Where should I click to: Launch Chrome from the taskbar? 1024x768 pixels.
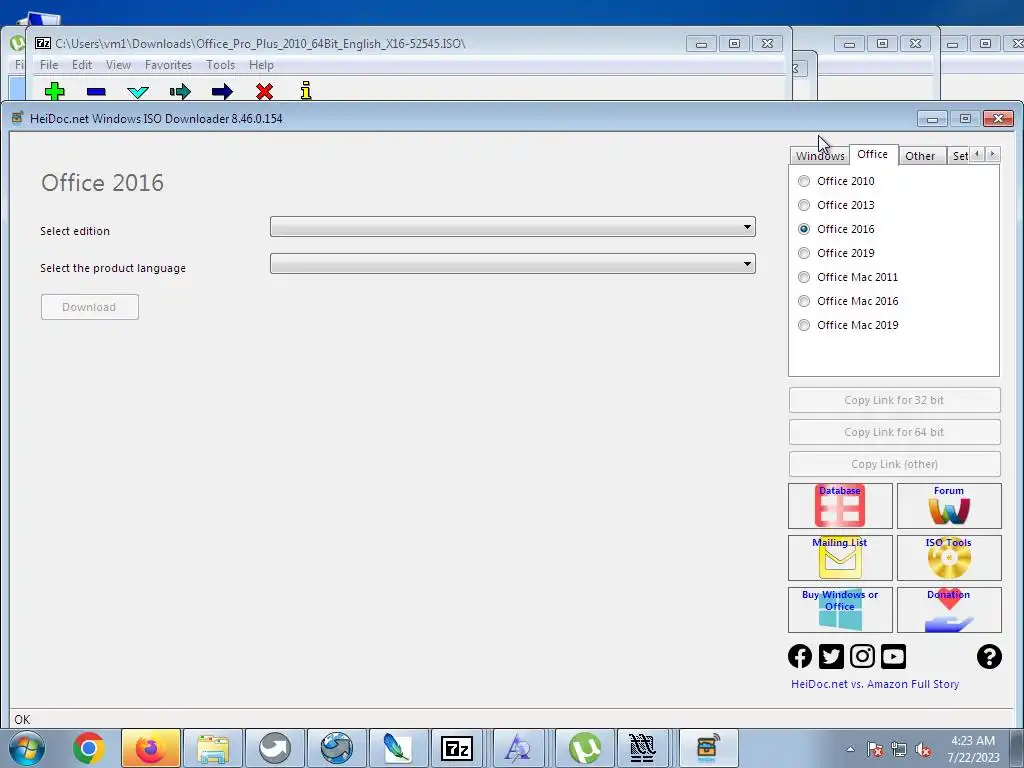click(x=89, y=748)
